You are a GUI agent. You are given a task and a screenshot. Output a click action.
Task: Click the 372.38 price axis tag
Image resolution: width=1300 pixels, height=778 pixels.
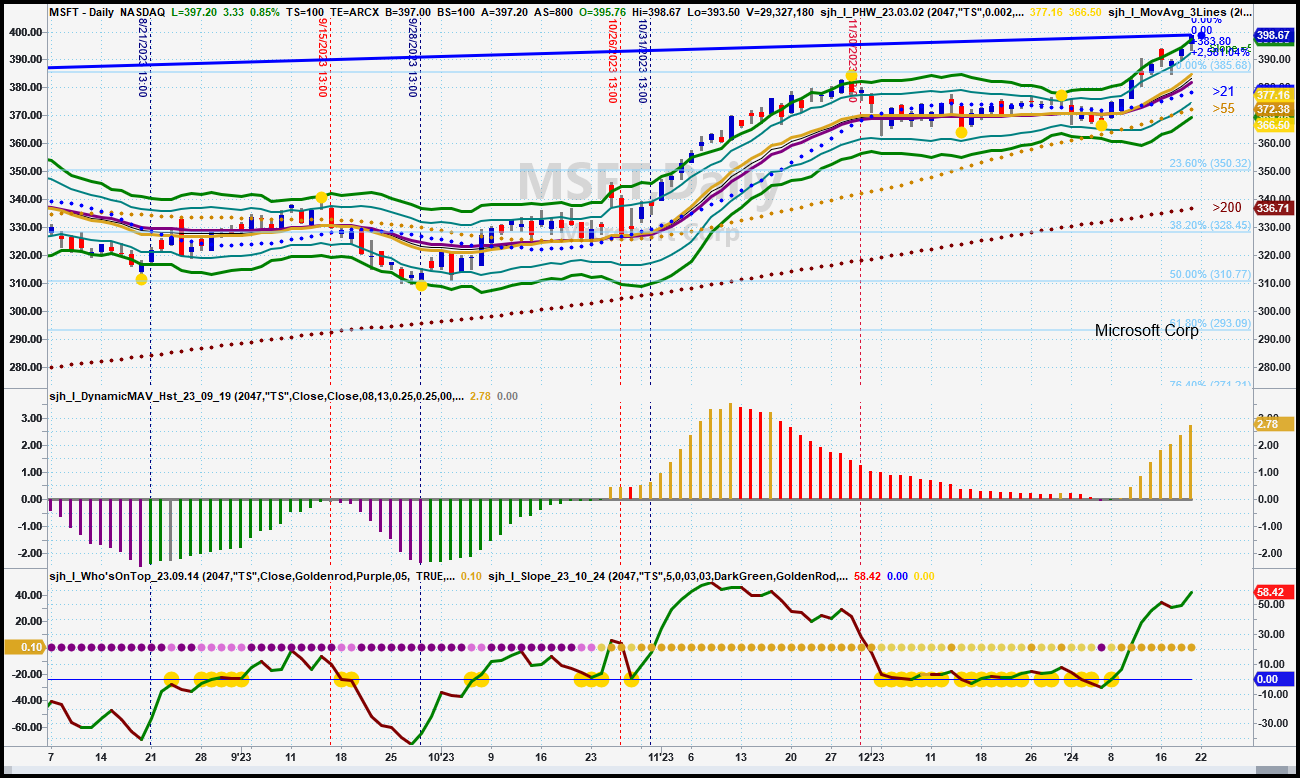1273,109
